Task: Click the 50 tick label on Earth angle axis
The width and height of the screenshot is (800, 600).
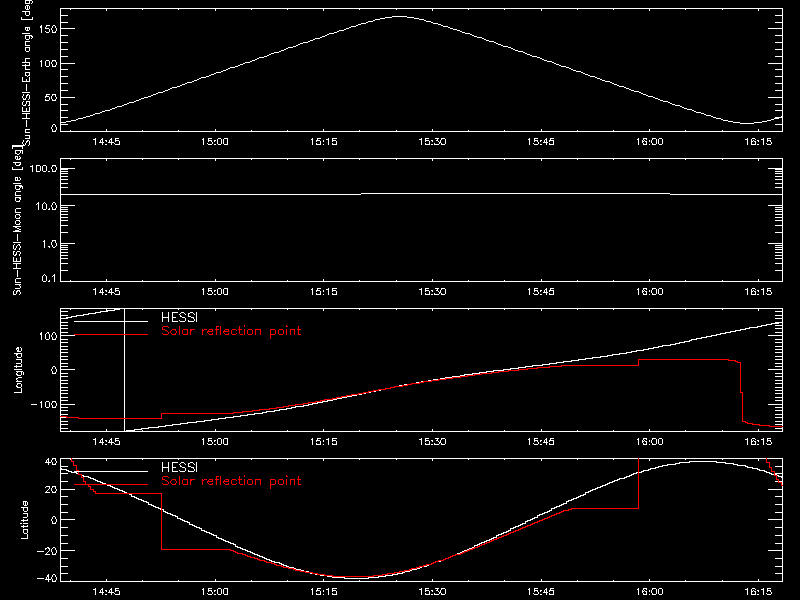Action: click(x=51, y=97)
